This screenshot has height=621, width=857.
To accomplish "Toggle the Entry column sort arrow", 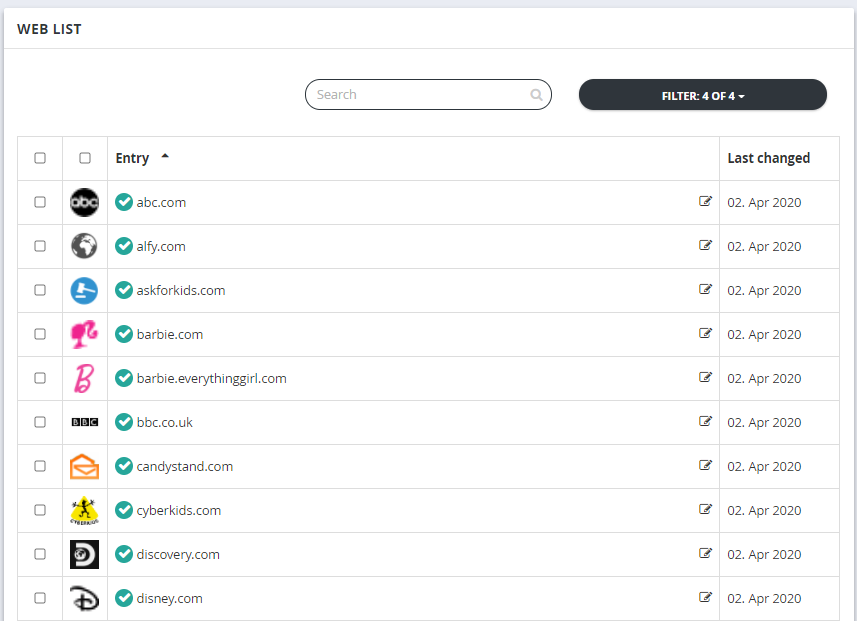I will 164,156.
